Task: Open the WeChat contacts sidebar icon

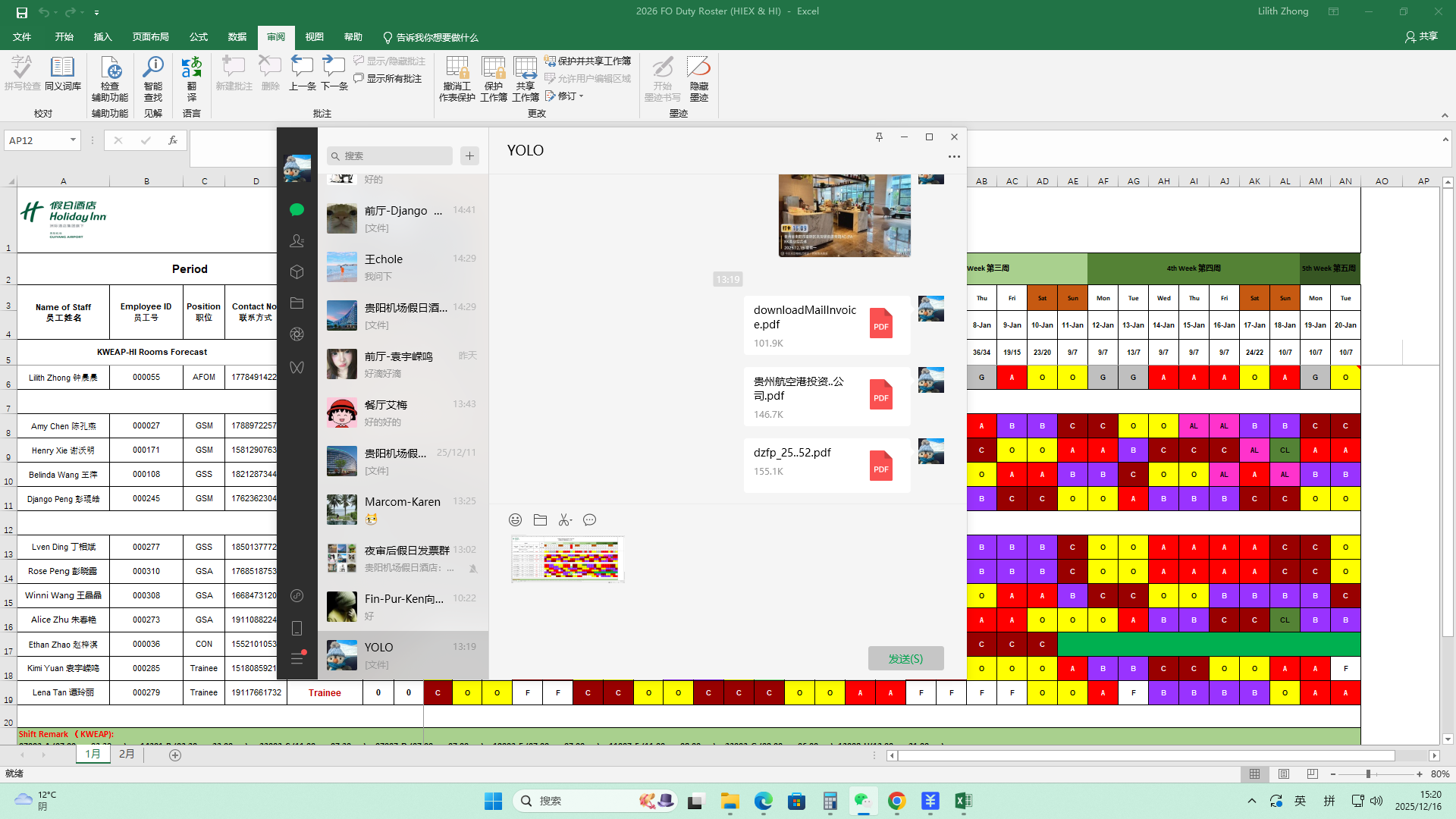Action: click(x=297, y=241)
